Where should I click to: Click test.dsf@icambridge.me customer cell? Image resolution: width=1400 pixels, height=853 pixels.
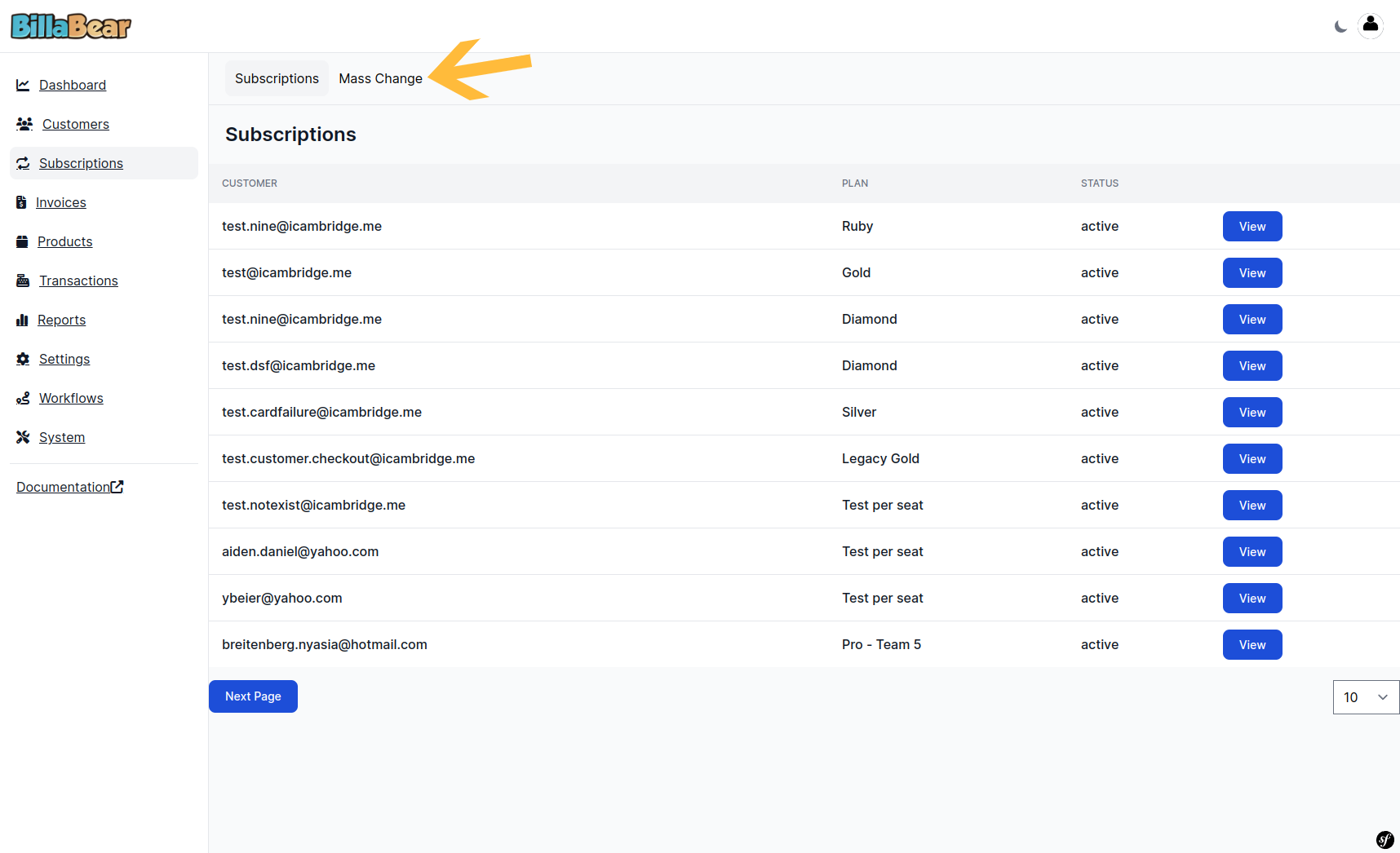coord(299,365)
